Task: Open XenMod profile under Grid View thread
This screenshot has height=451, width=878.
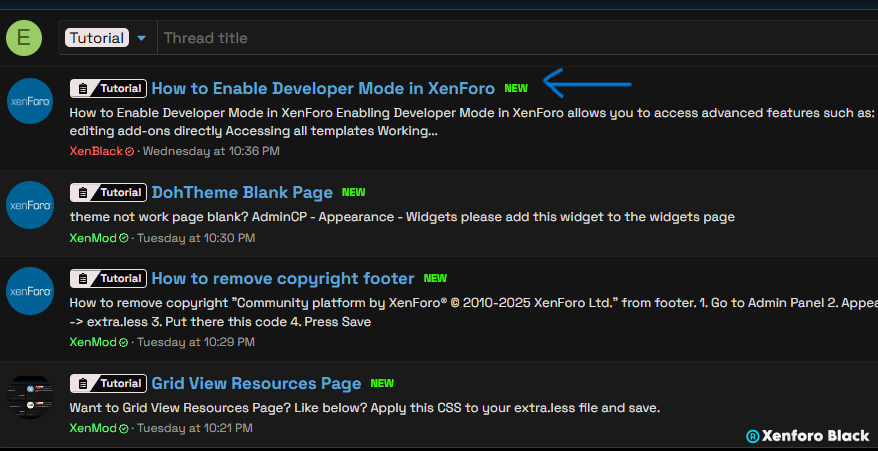Action: (x=93, y=428)
